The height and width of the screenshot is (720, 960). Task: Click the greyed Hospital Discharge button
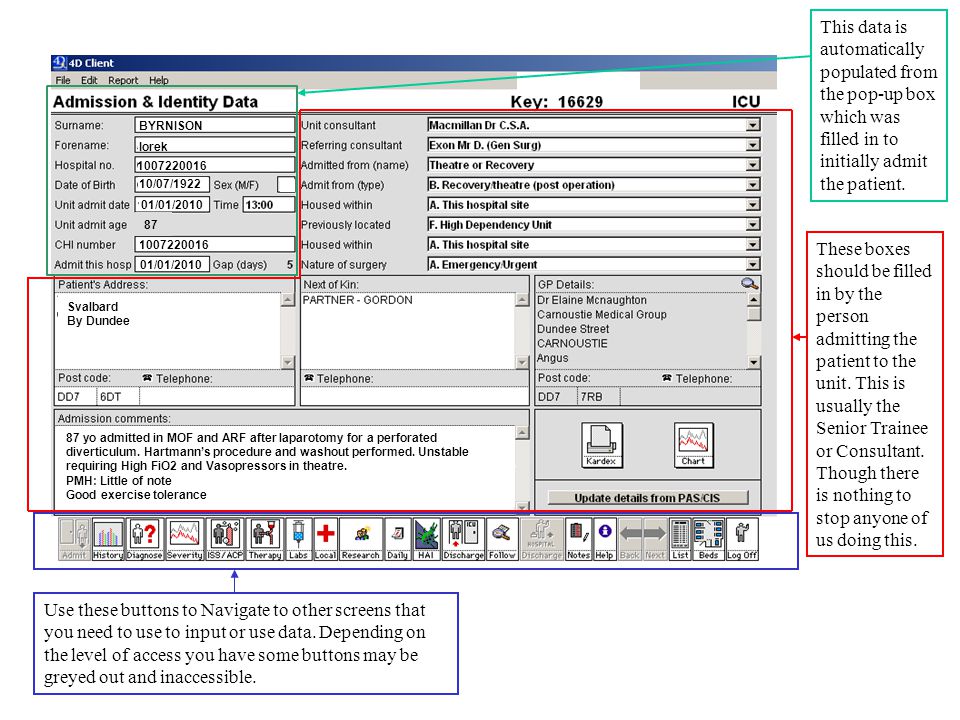(542, 539)
